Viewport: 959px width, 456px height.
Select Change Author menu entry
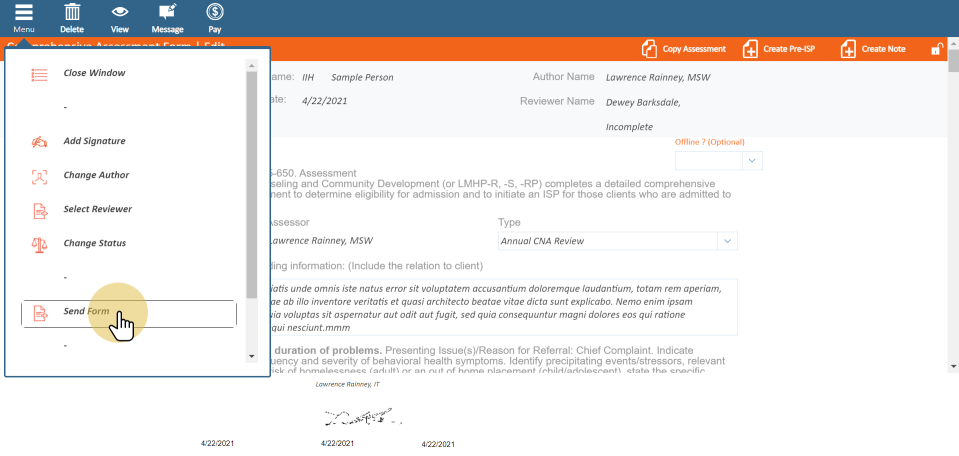pyautogui.click(x=96, y=175)
